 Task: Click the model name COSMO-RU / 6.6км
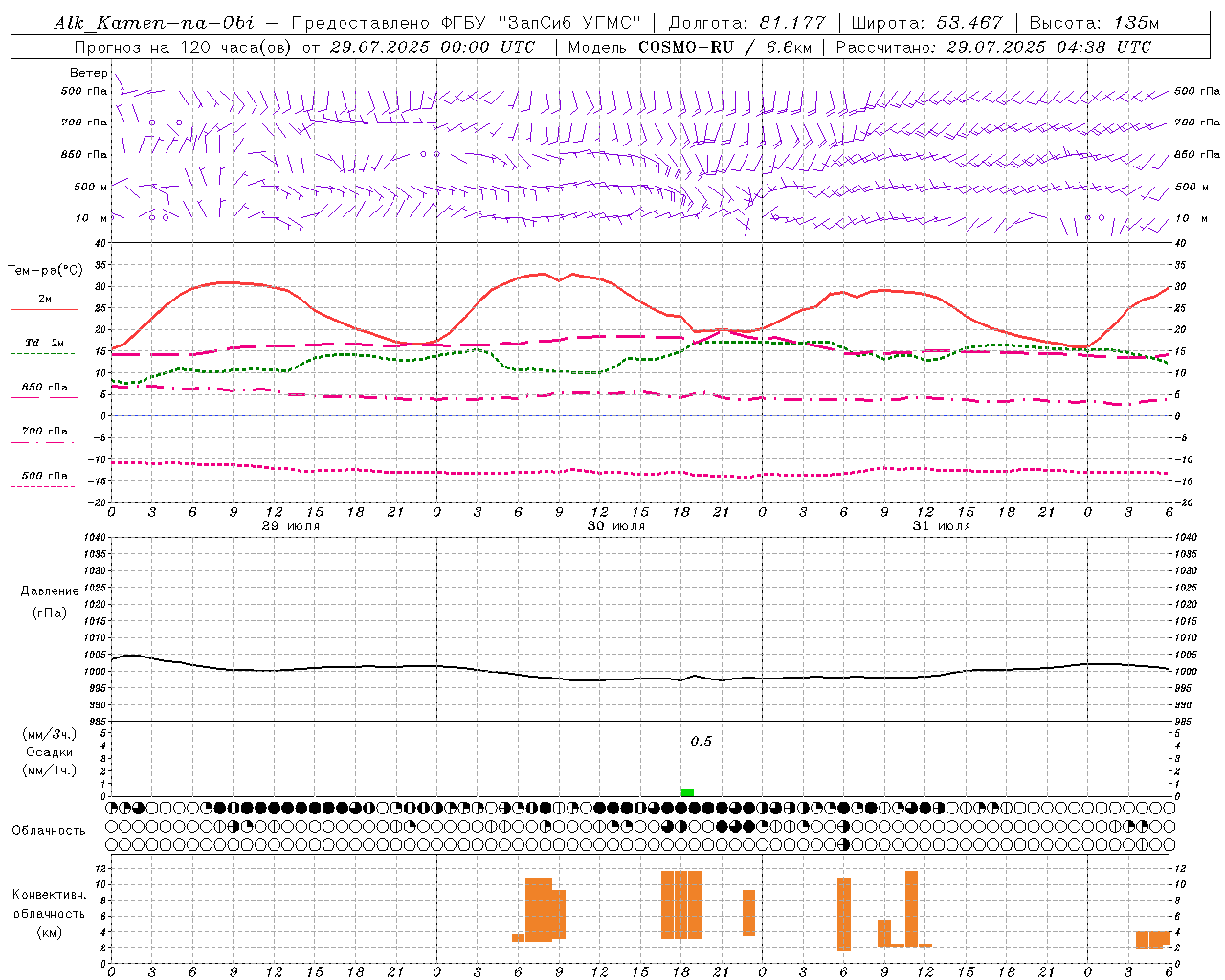725,47
